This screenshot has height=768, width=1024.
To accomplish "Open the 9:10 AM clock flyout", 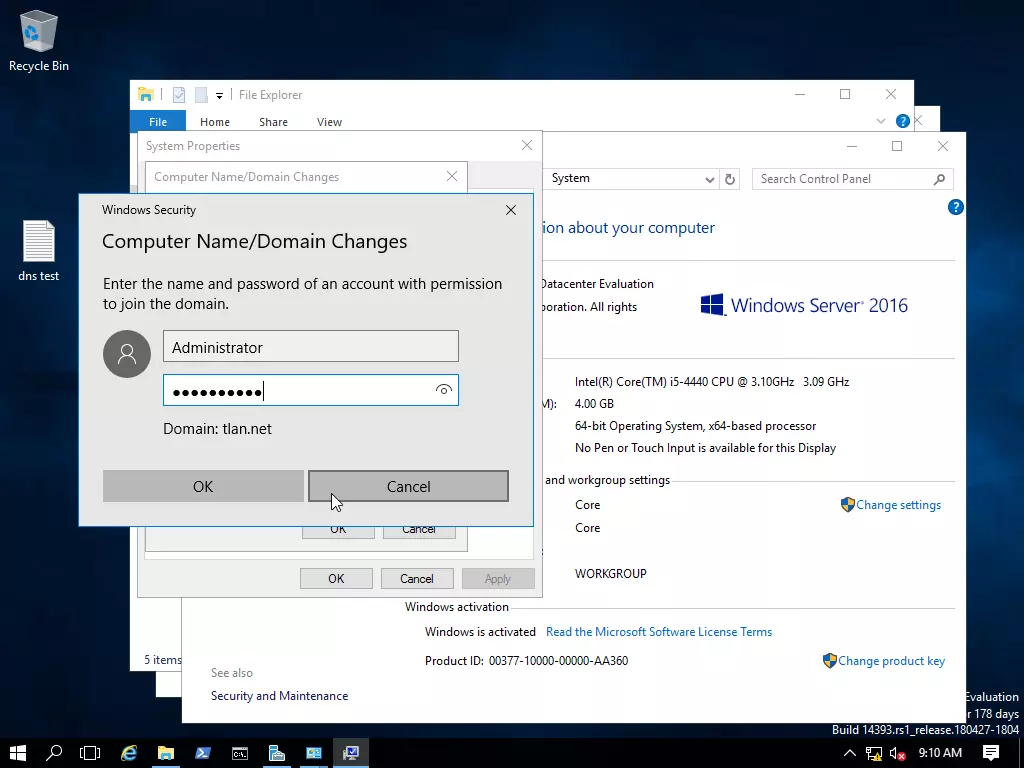I will tap(940, 753).
